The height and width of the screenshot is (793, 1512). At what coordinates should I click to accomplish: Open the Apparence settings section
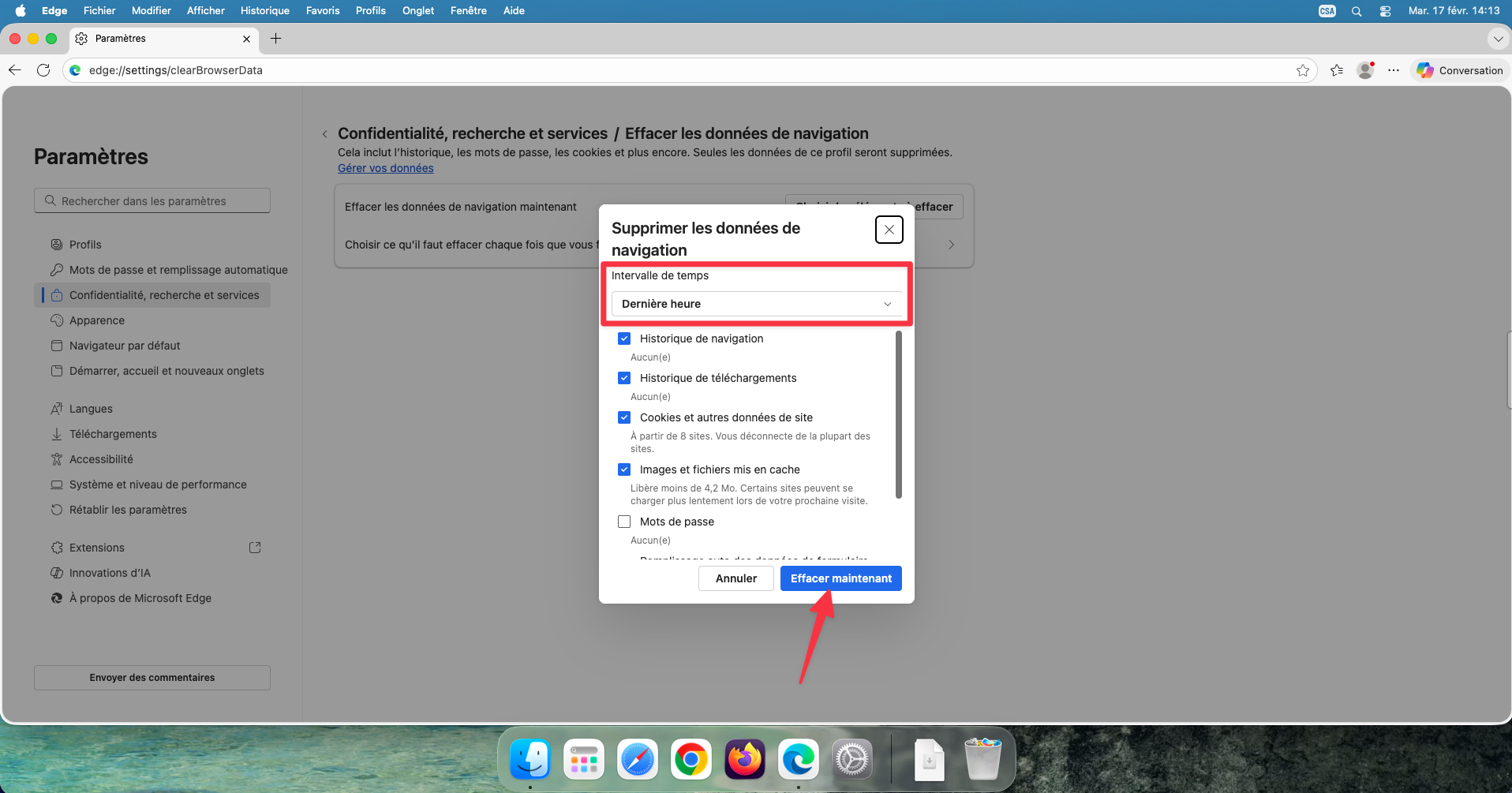[x=152, y=320]
